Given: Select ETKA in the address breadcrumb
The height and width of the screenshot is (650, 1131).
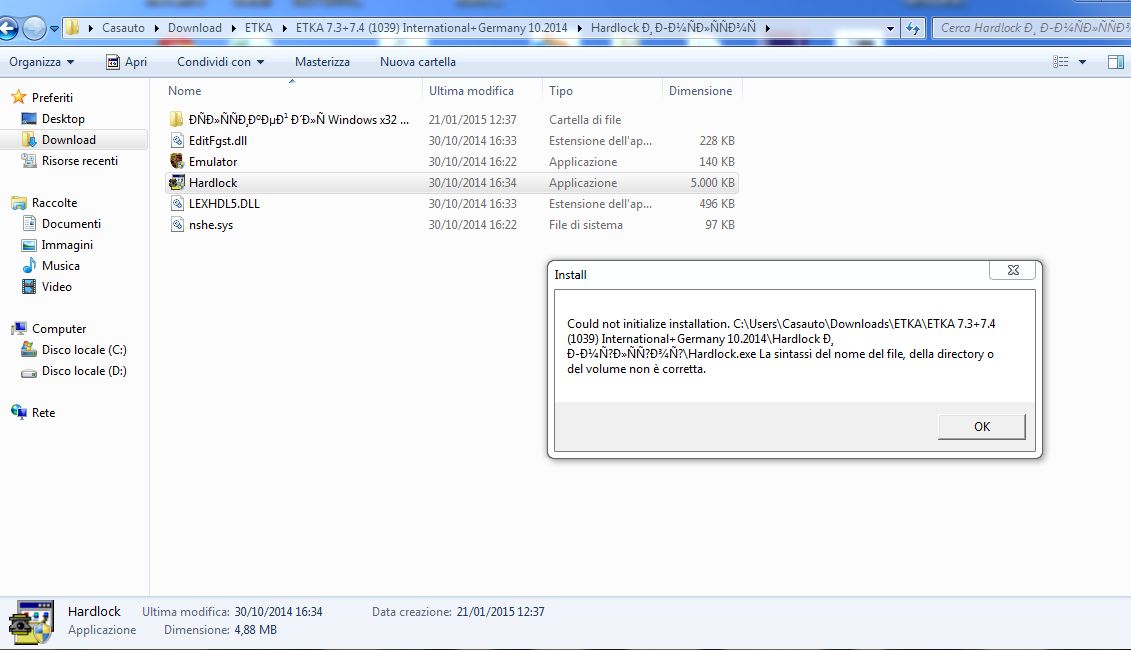Looking at the screenshot, I should coord(258,28).
